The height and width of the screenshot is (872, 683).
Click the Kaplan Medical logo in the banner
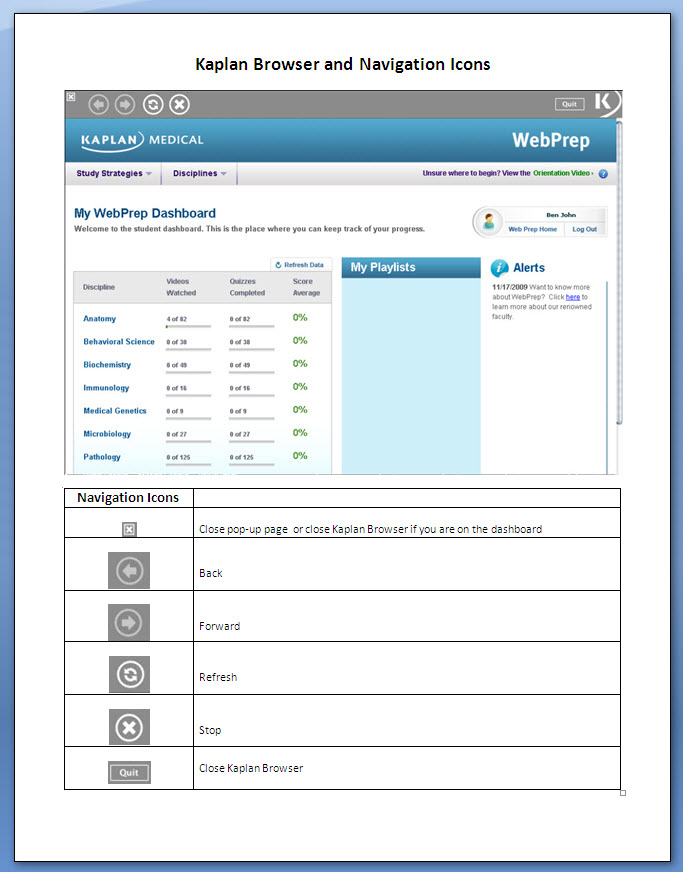pyautogui.click(x=142, y=140)
